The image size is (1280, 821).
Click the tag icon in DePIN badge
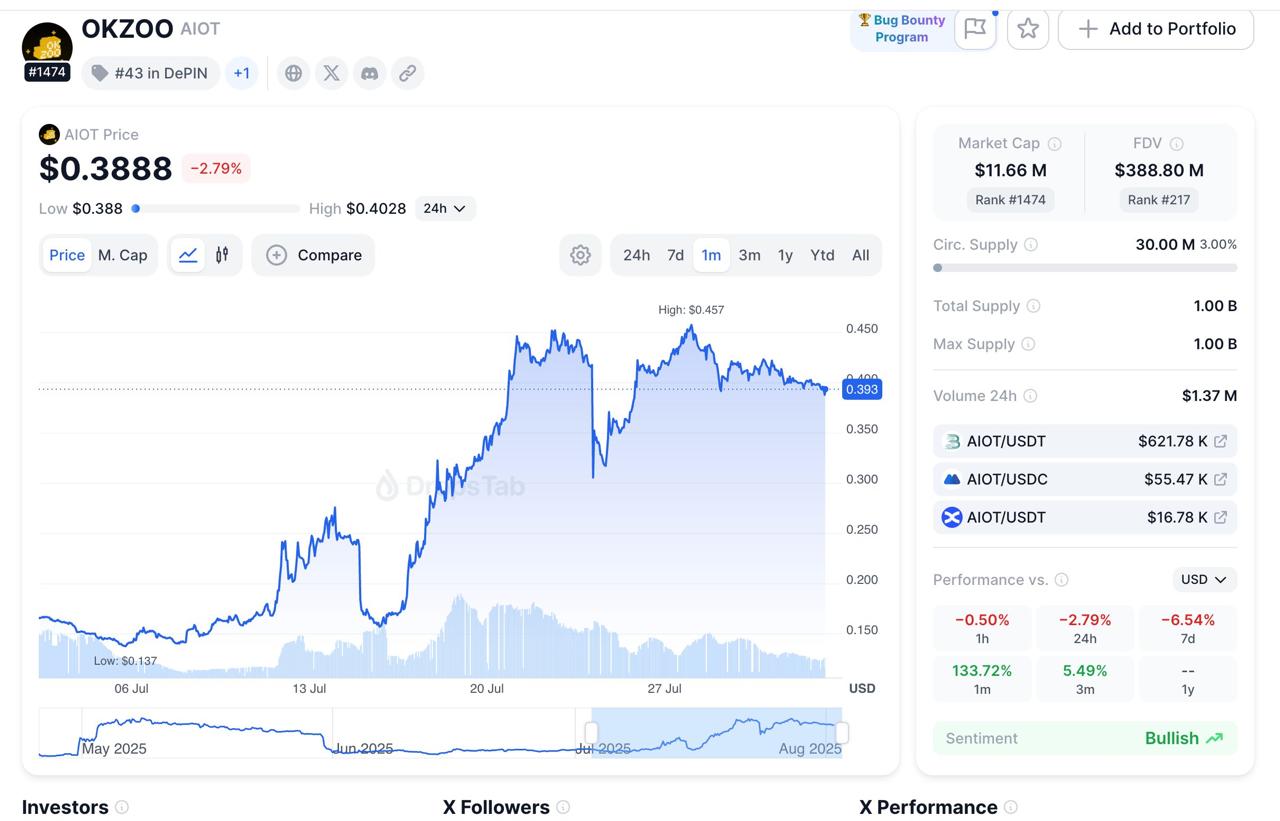click(x=100, y=73)
